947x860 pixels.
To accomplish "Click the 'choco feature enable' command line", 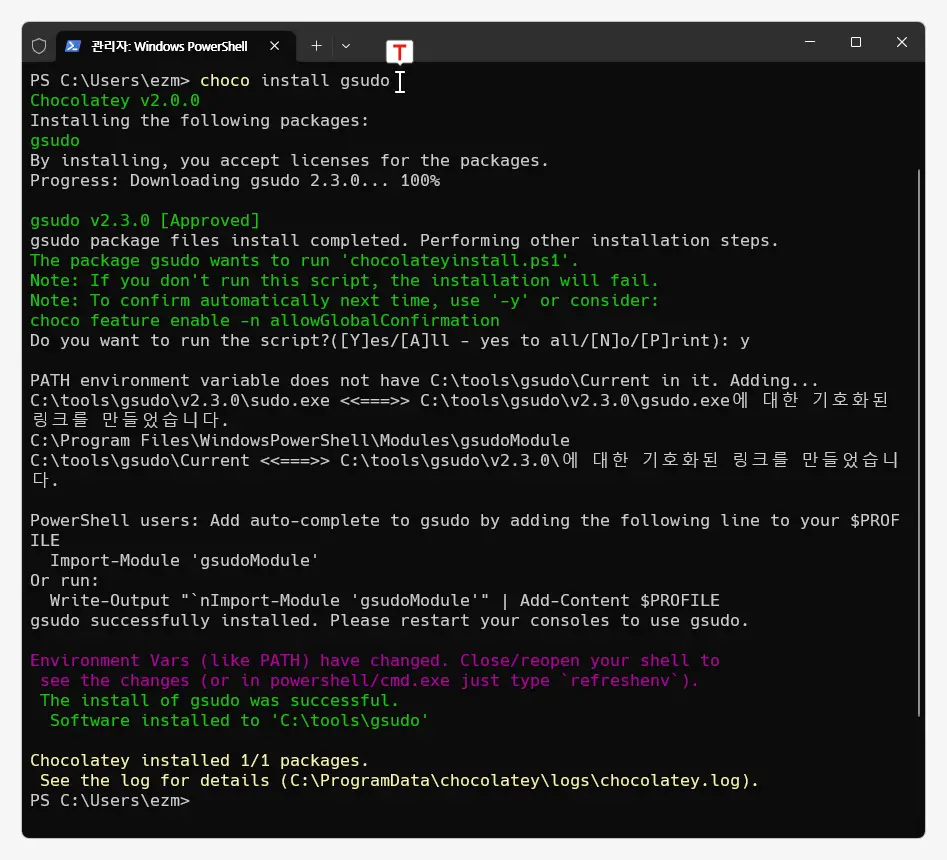I will tap(265, 320).
